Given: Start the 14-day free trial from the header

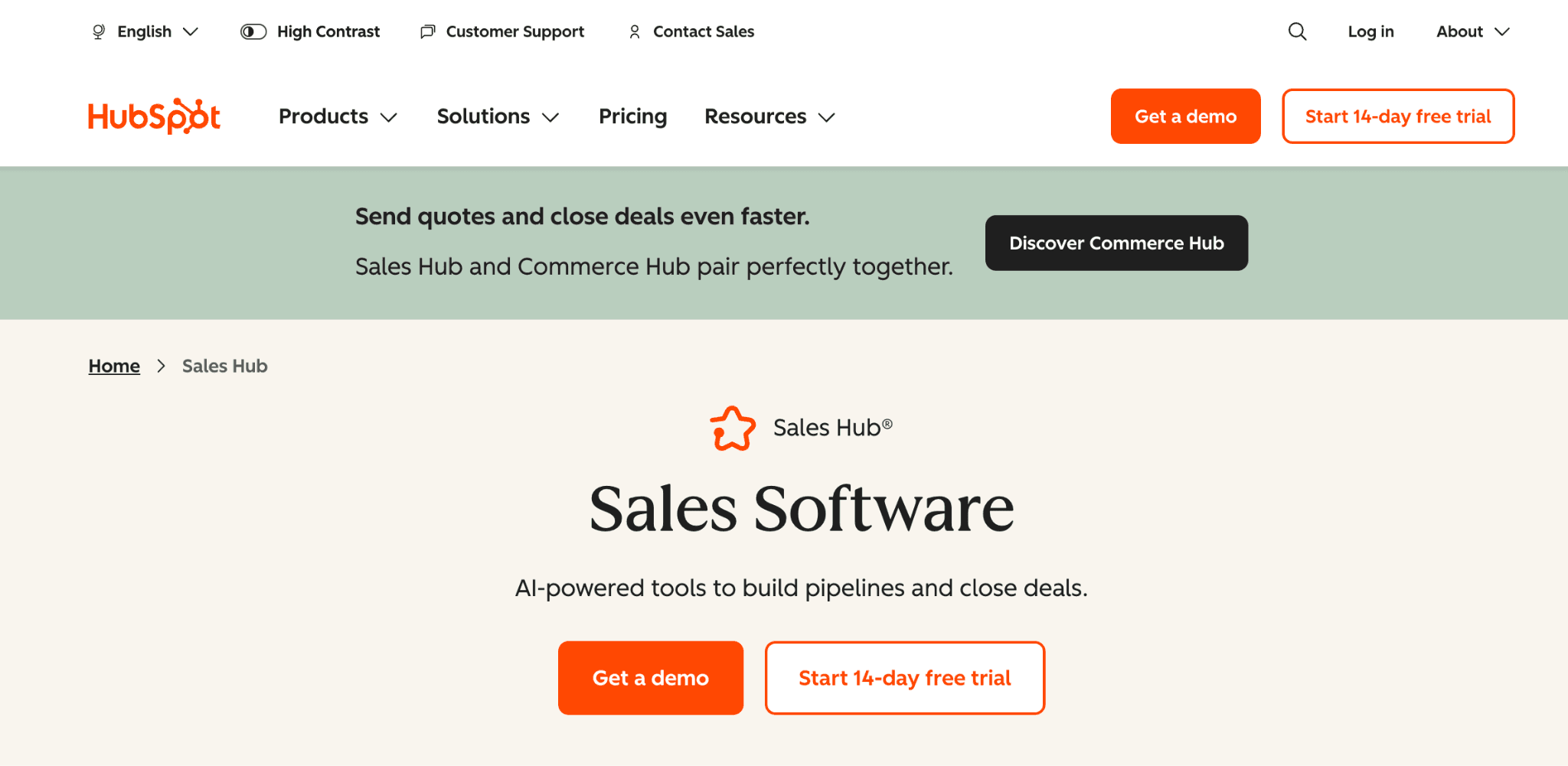Looking at the screenshot, I should 1397,116.
